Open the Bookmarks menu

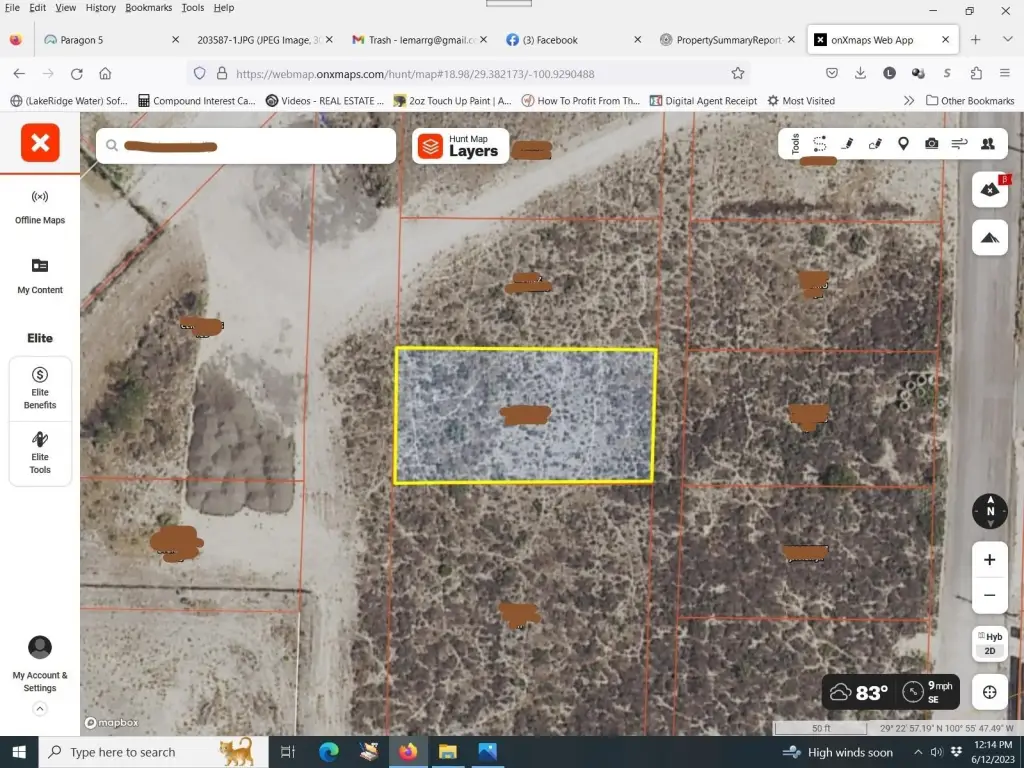coord(148,7)
